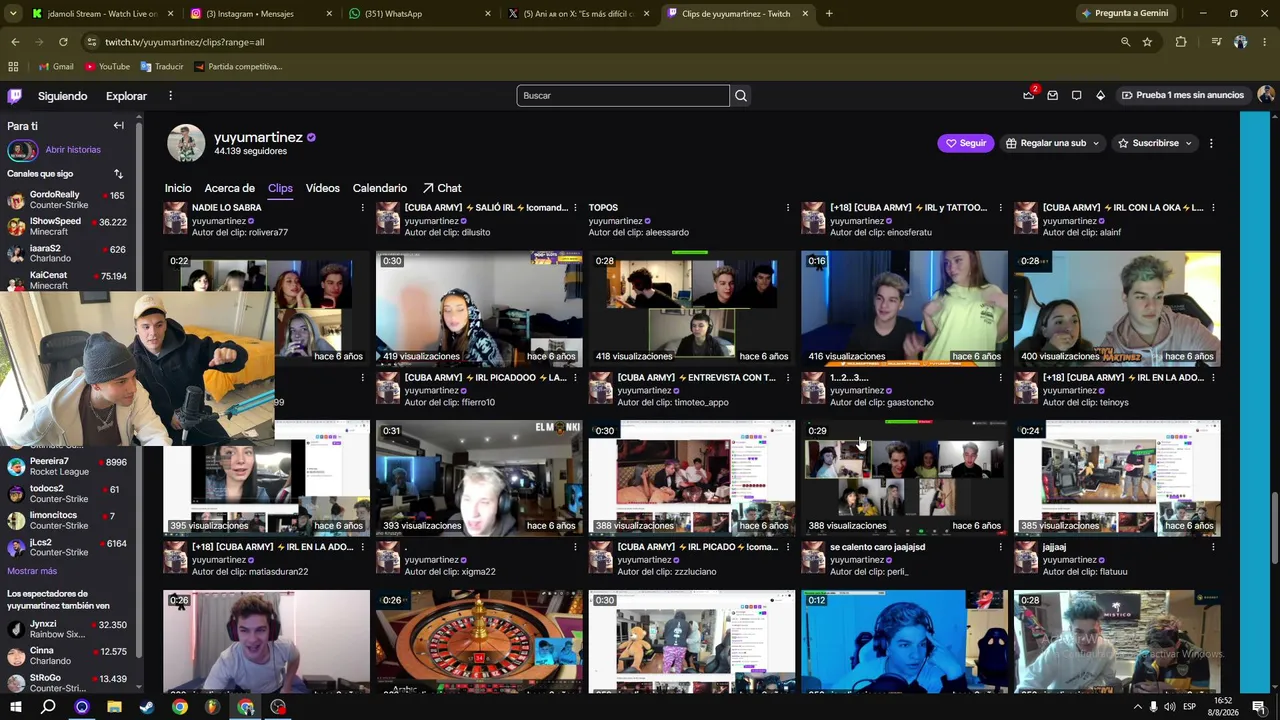
Task: Open the Vídeos tab
Action: [x=322, y=188]
